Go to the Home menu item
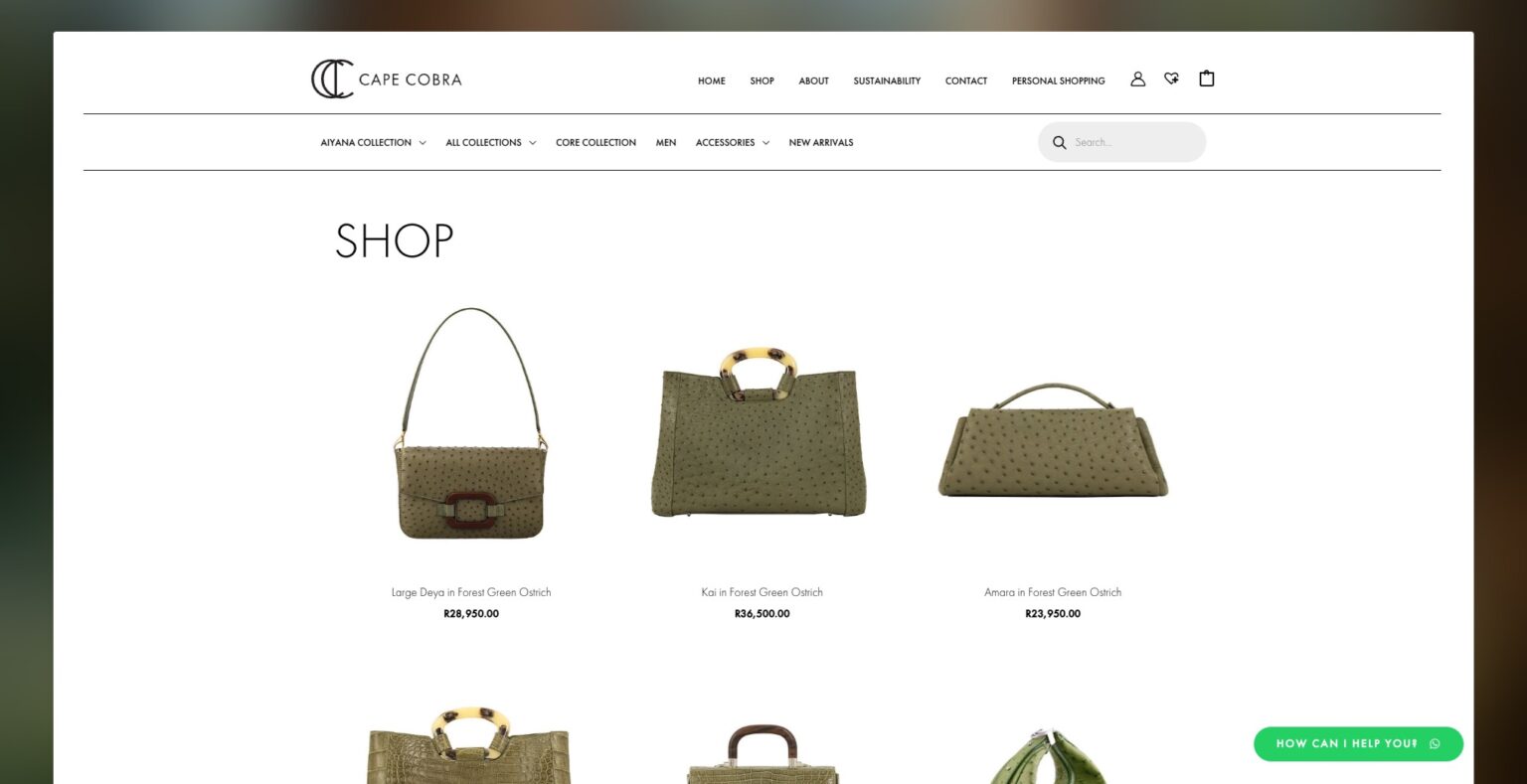This screenshot has height=784, width=1527. 711,80
